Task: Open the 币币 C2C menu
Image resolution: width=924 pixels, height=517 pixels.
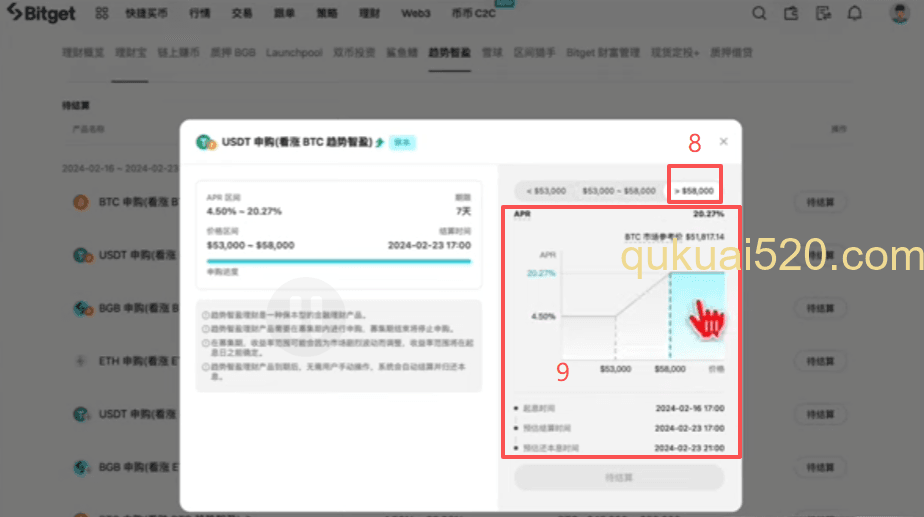Action: [473, 13]
